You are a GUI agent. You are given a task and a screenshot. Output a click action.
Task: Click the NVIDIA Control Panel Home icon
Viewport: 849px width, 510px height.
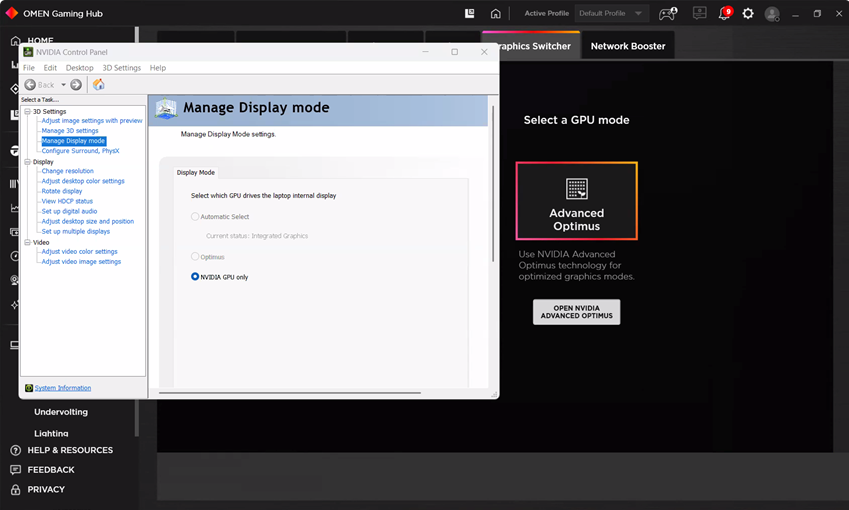tap(99, 84)
